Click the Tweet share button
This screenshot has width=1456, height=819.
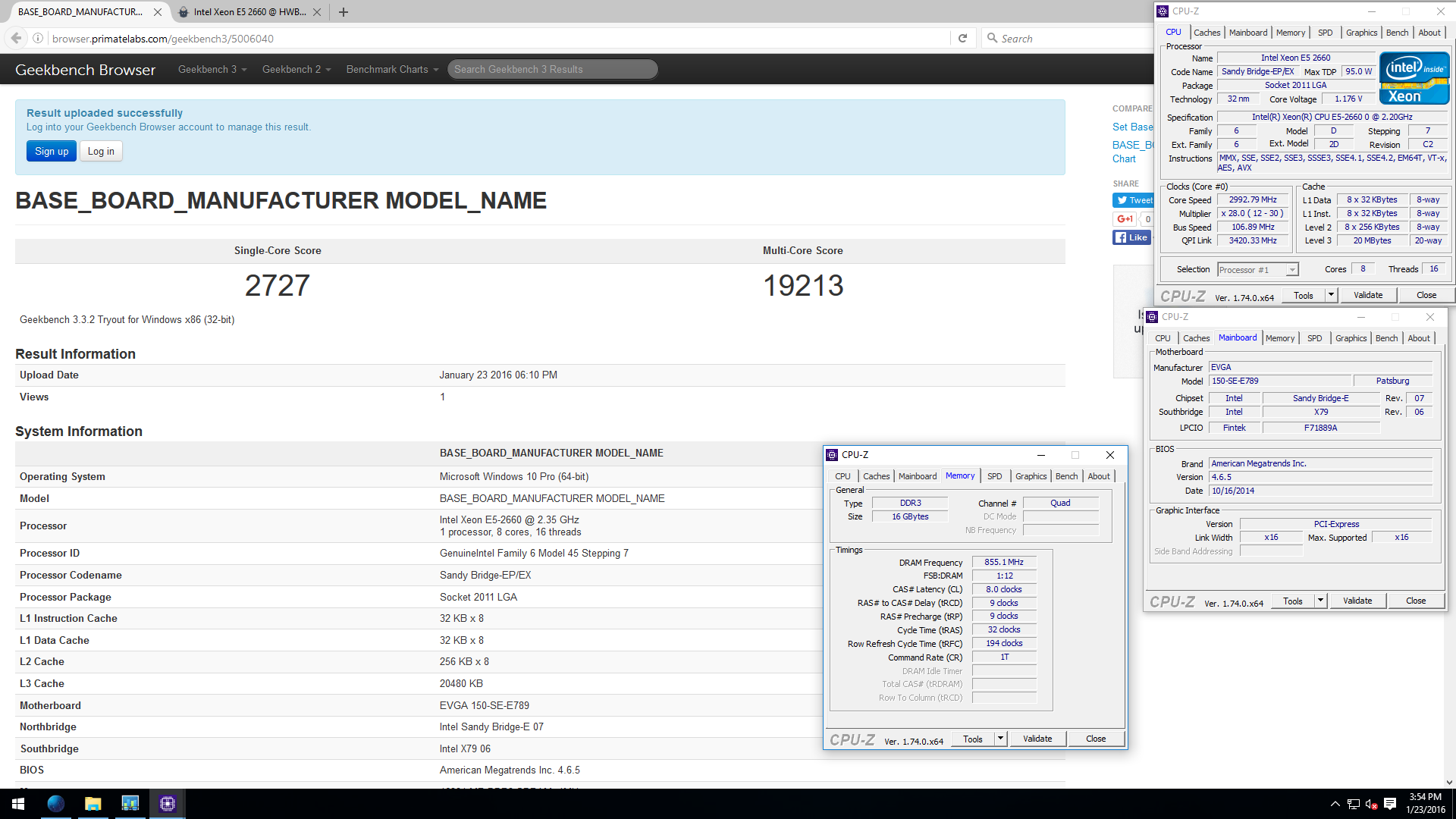1133,200
